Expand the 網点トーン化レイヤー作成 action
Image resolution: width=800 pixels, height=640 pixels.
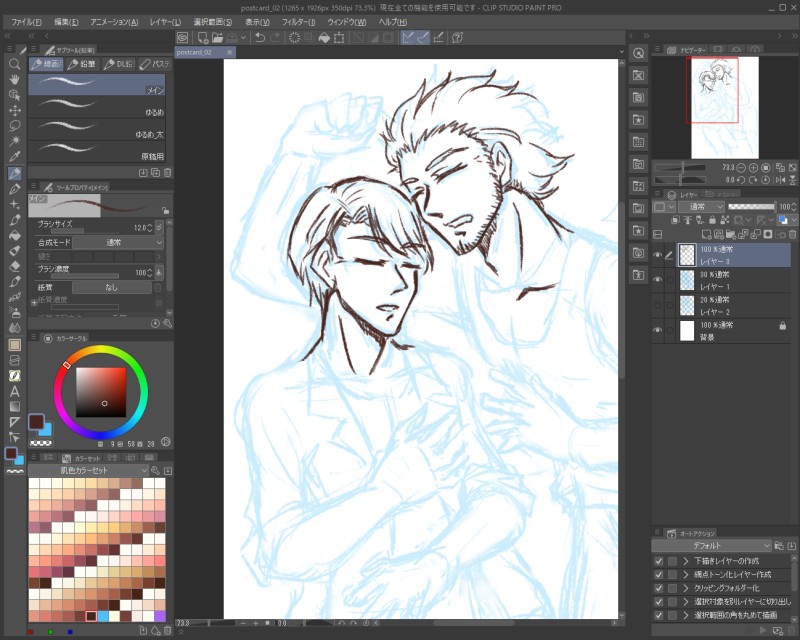[x=686, y=575]
